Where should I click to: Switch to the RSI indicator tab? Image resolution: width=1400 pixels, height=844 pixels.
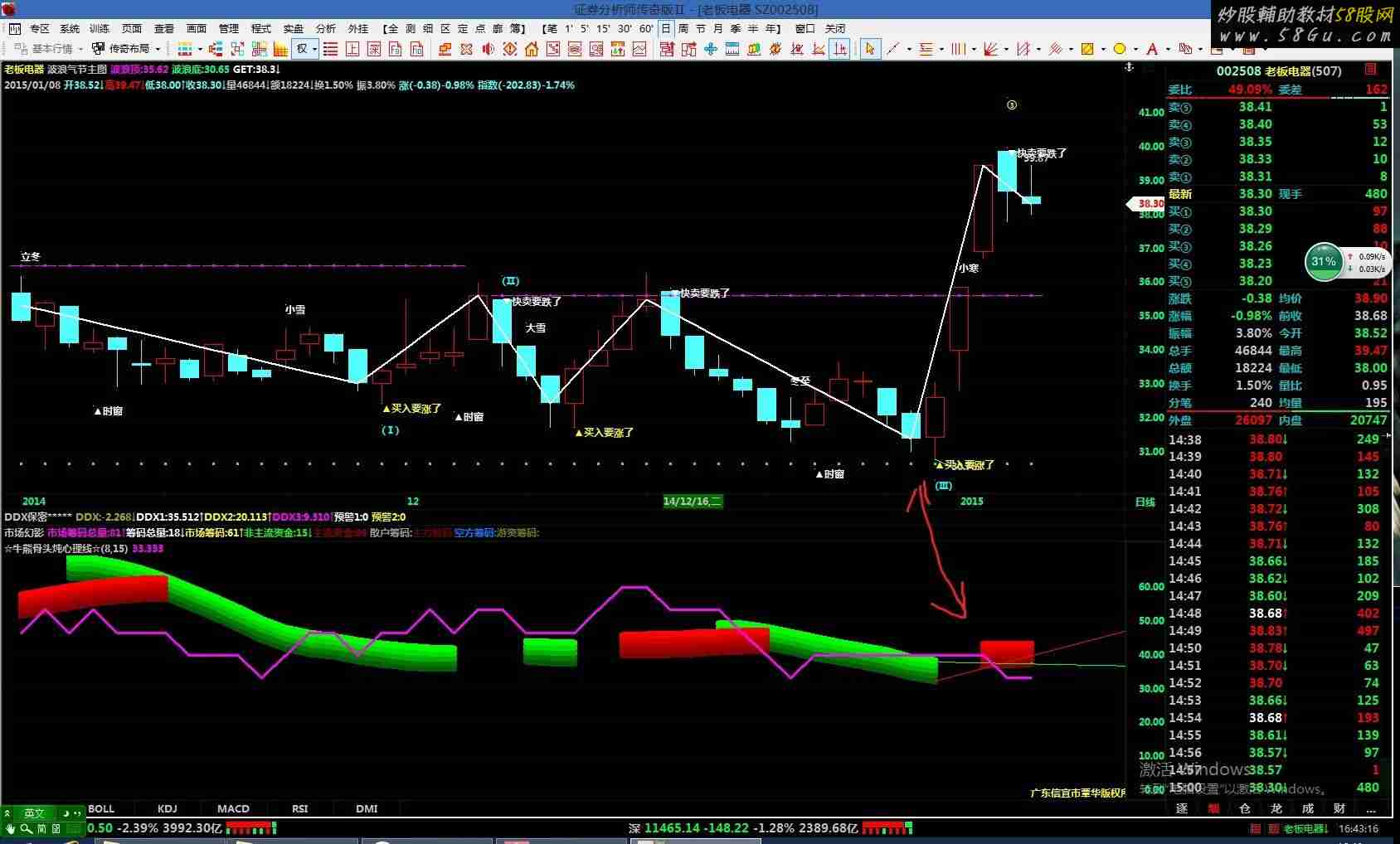[299, 808]
